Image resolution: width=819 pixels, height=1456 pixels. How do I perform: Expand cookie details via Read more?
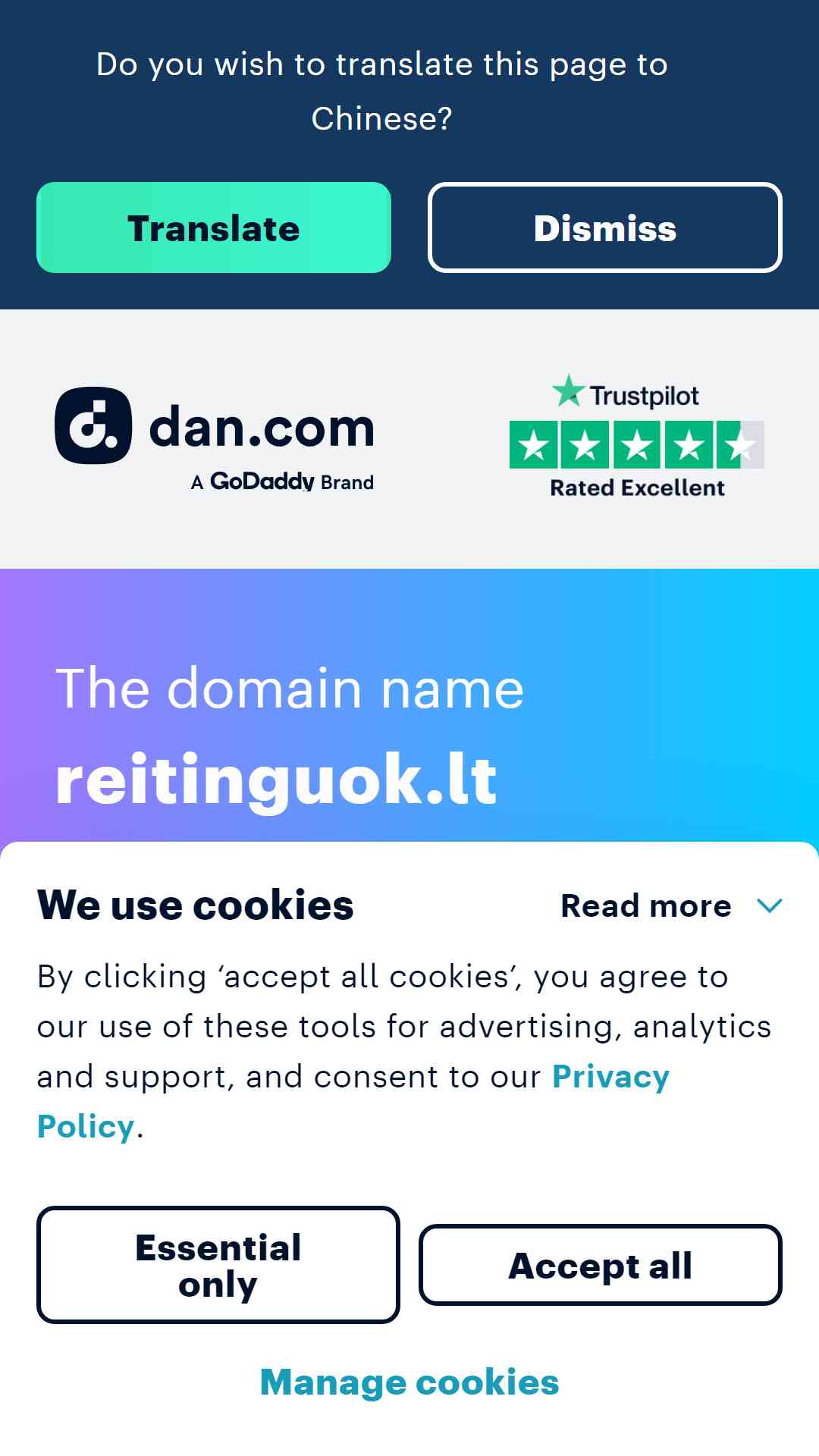(646, 905)
